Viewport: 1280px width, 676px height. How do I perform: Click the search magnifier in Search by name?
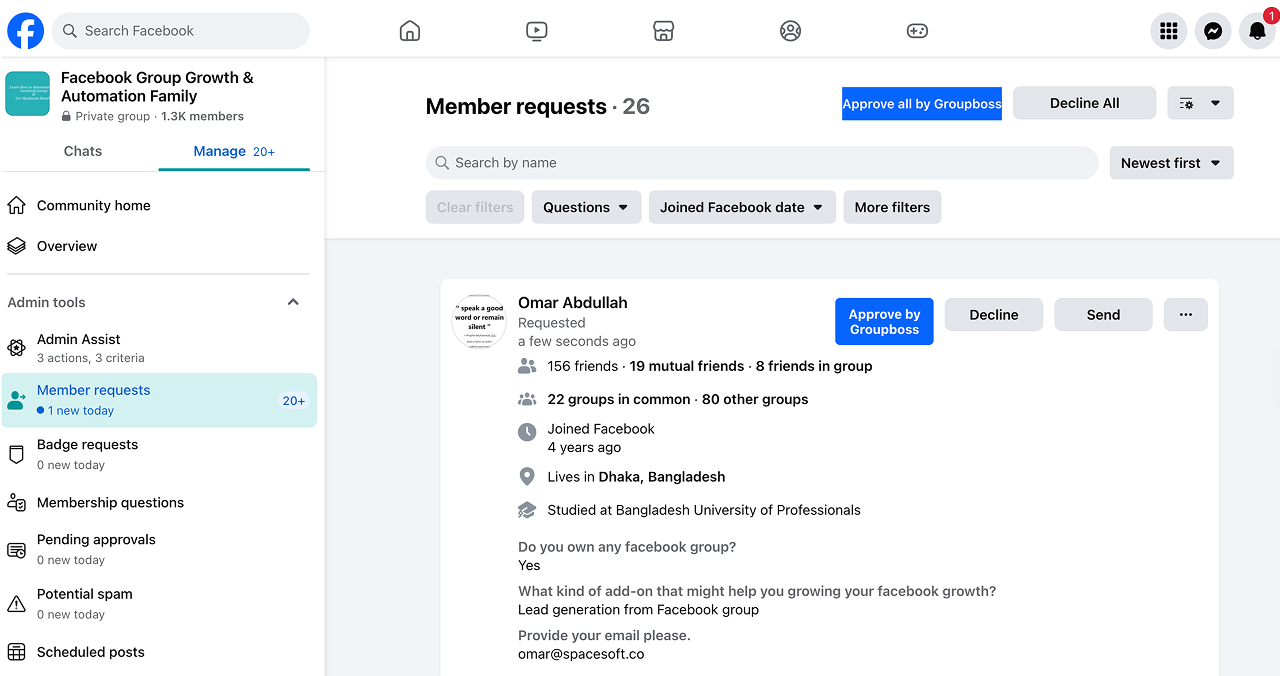[x=442, y=163]
